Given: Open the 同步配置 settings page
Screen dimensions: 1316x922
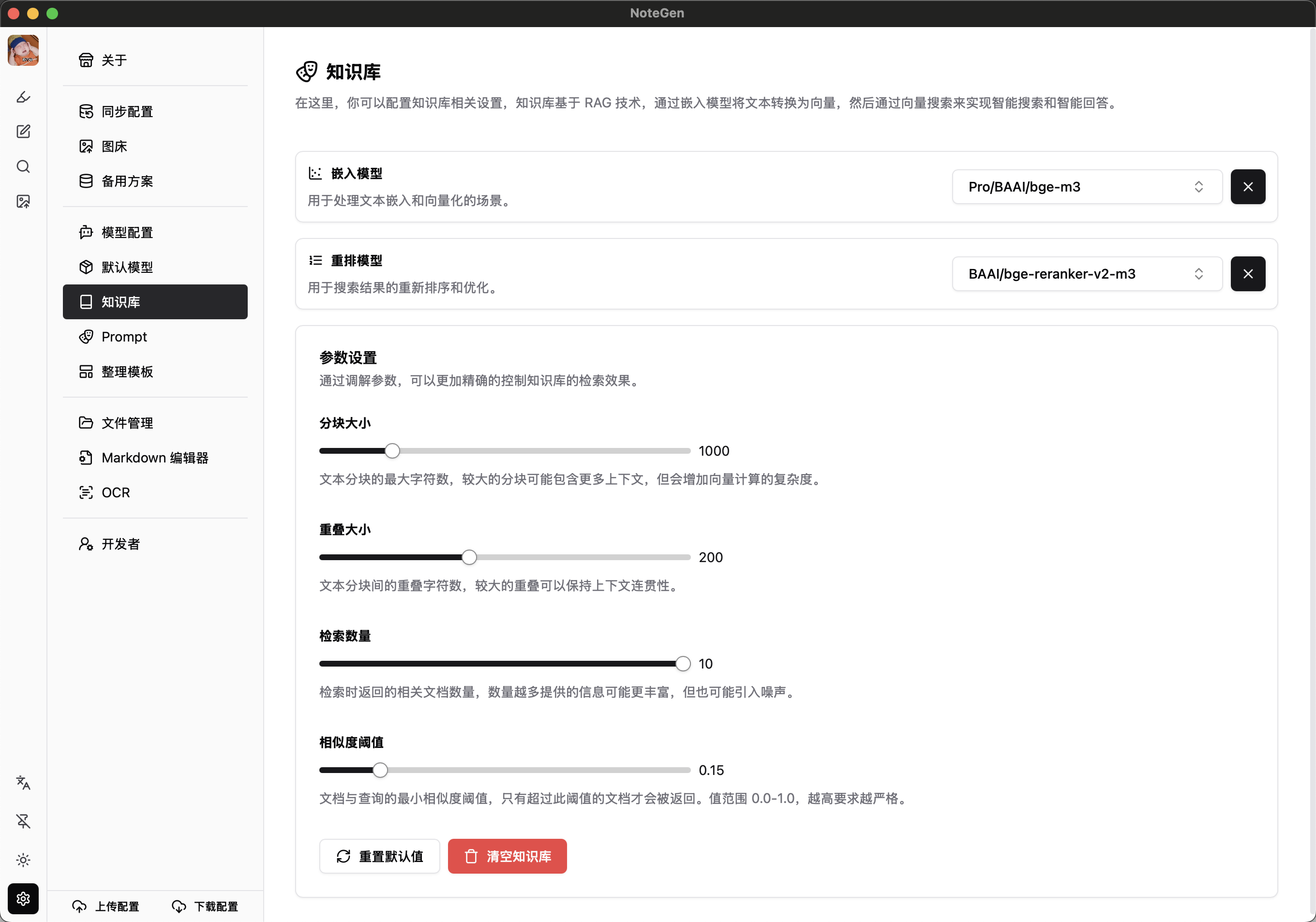Looking at the screenshot, I should tap(155, 111).
